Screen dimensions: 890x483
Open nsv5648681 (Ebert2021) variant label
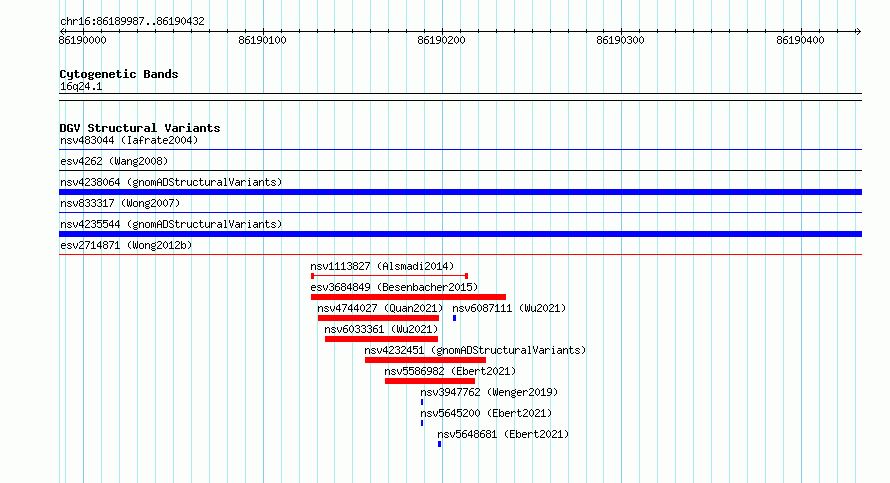(x=503, y=434)
